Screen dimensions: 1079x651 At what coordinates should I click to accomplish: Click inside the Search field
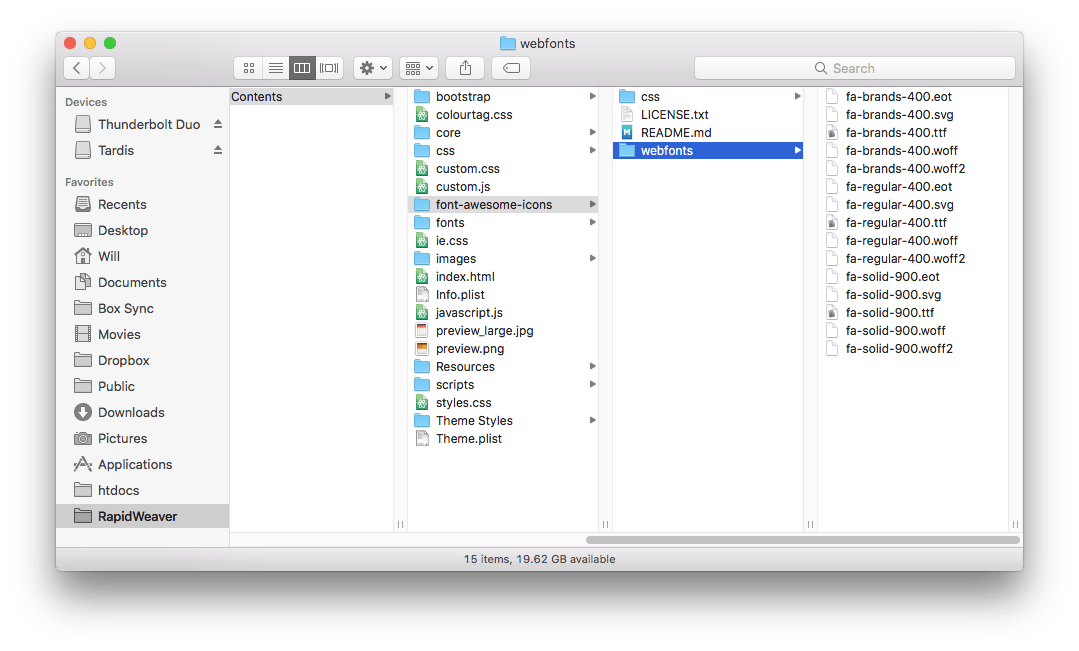click(855, 68)
